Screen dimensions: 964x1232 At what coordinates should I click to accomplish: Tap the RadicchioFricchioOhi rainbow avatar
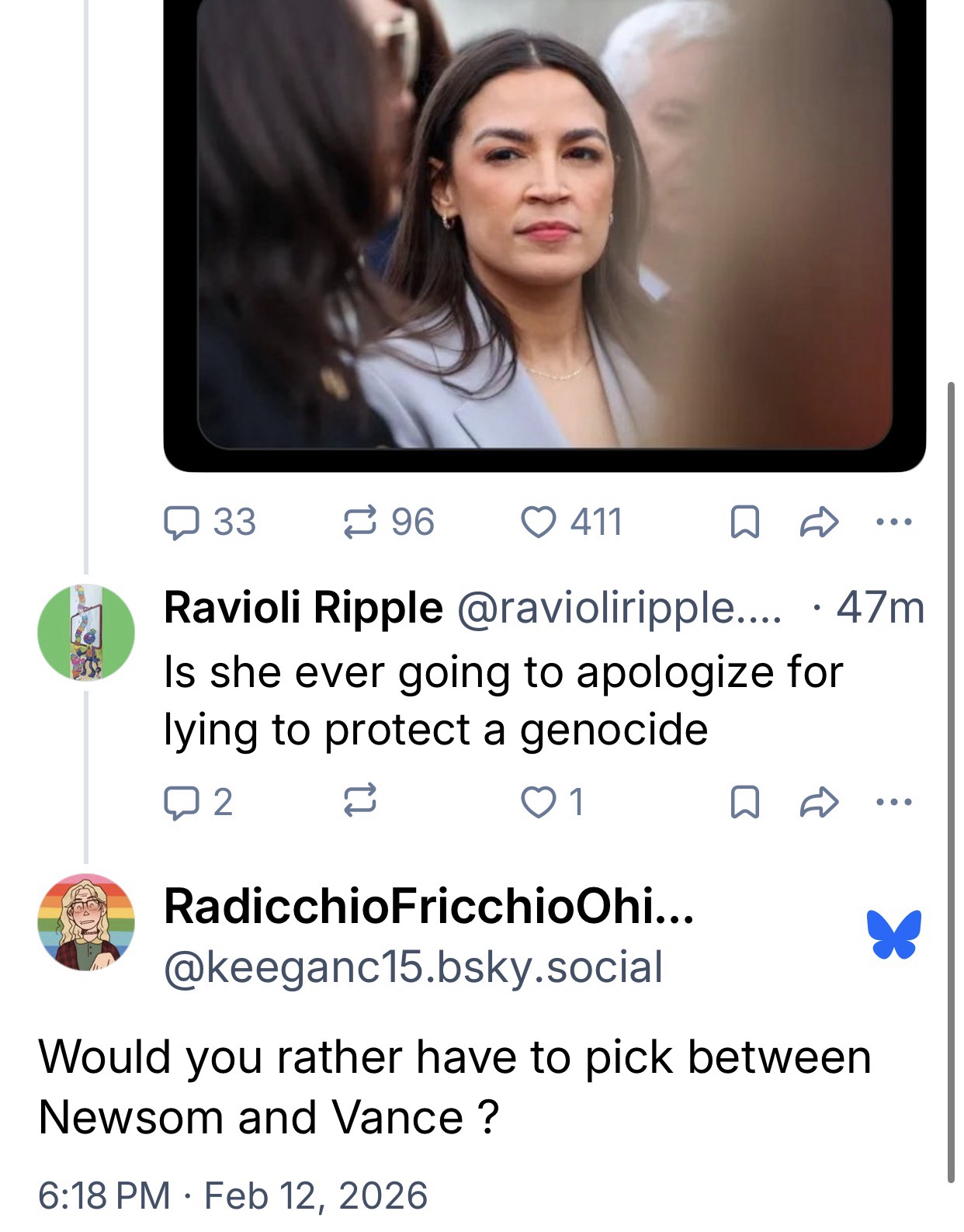[x=85, y=922]
